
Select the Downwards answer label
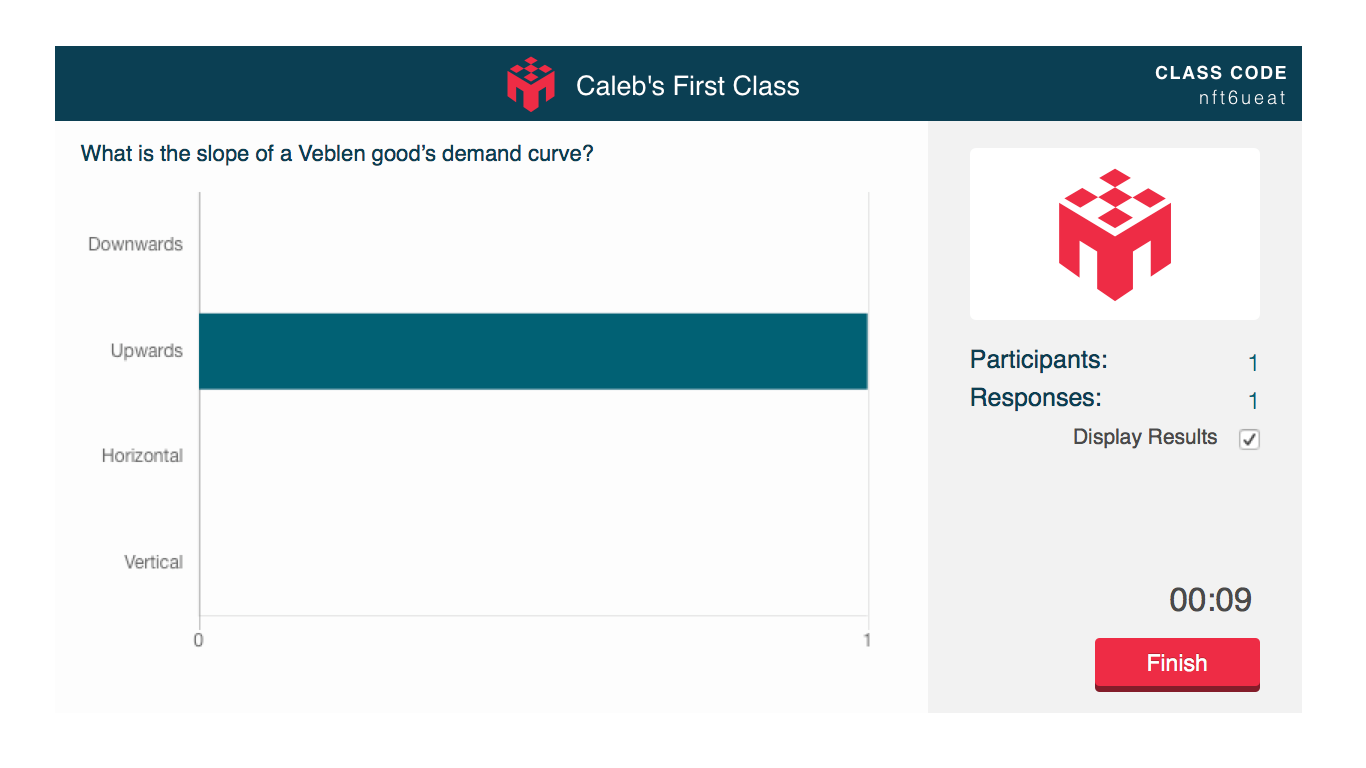click(x=135, y=244)
